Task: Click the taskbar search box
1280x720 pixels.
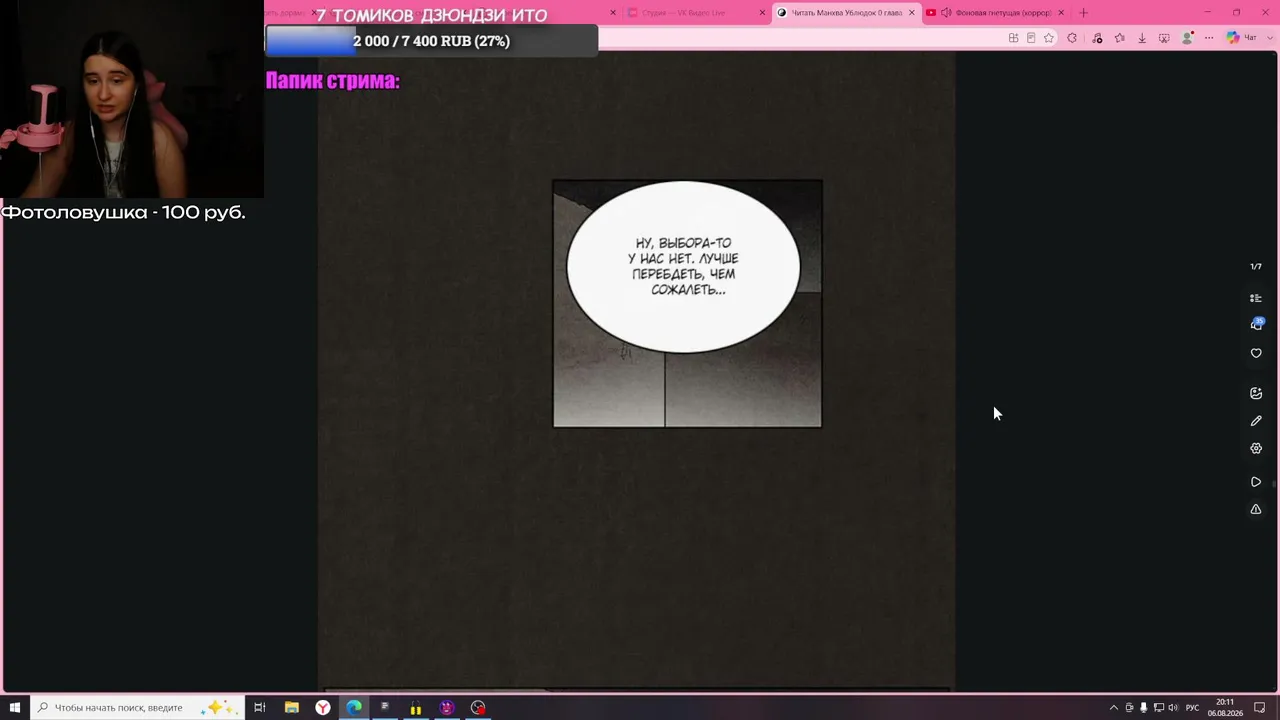Action: pyautogui.click(x=135, y=707)
